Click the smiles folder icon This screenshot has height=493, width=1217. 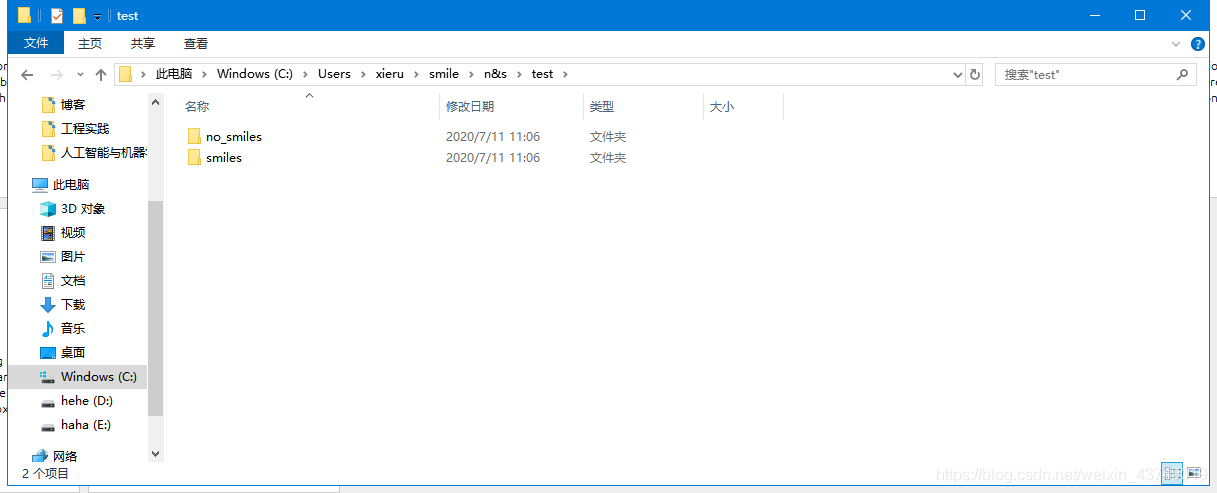(x=194, y=157)
